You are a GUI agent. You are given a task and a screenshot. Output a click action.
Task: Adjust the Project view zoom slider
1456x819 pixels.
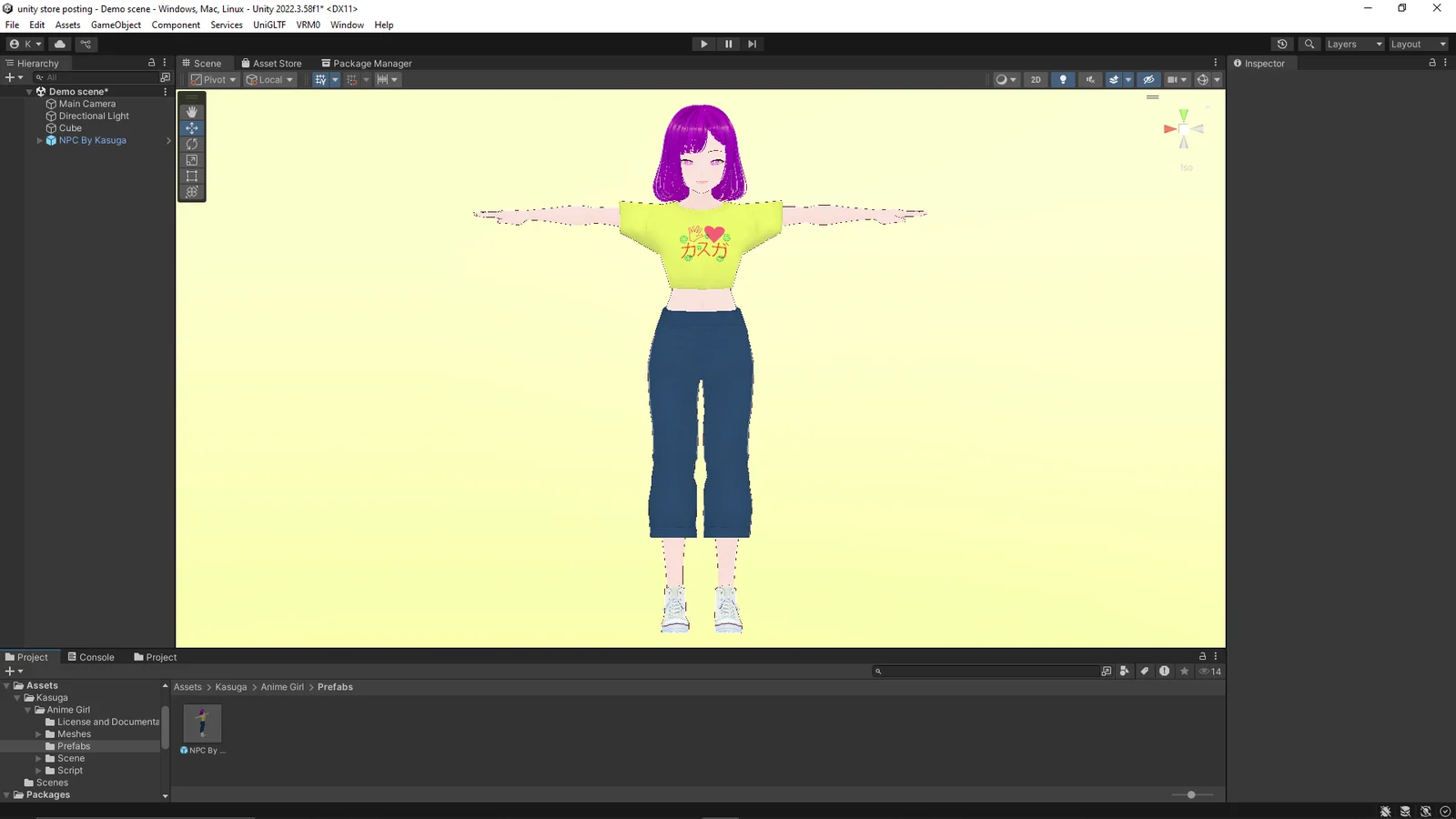1192,794
